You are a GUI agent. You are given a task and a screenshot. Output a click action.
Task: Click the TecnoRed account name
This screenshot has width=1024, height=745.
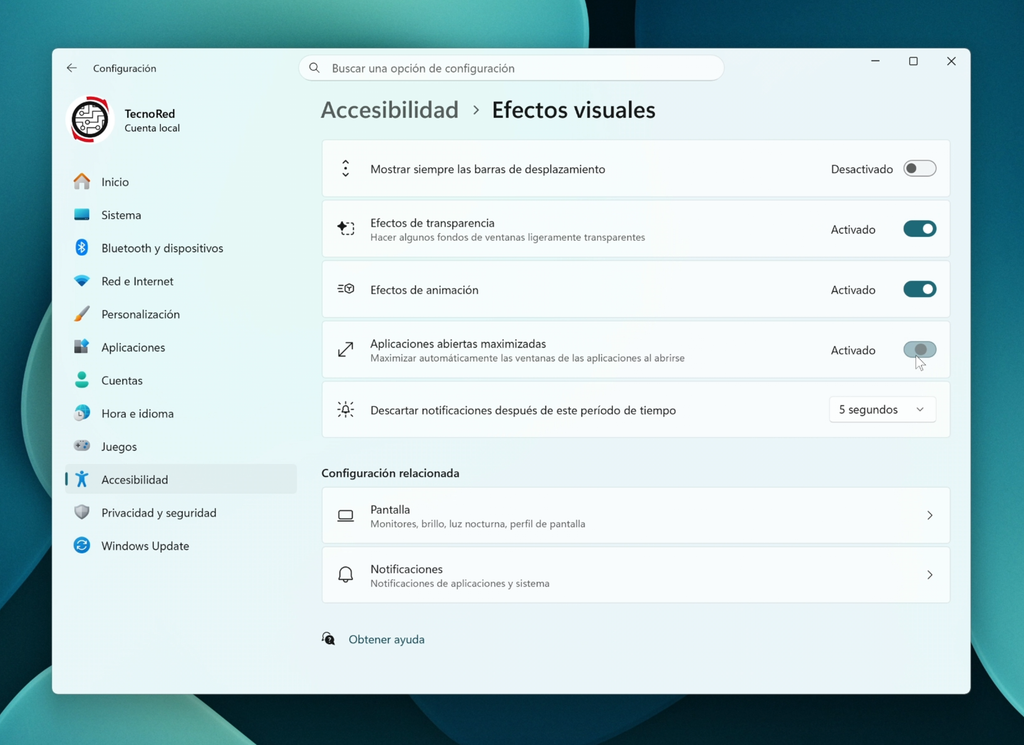tap(150, 114)
